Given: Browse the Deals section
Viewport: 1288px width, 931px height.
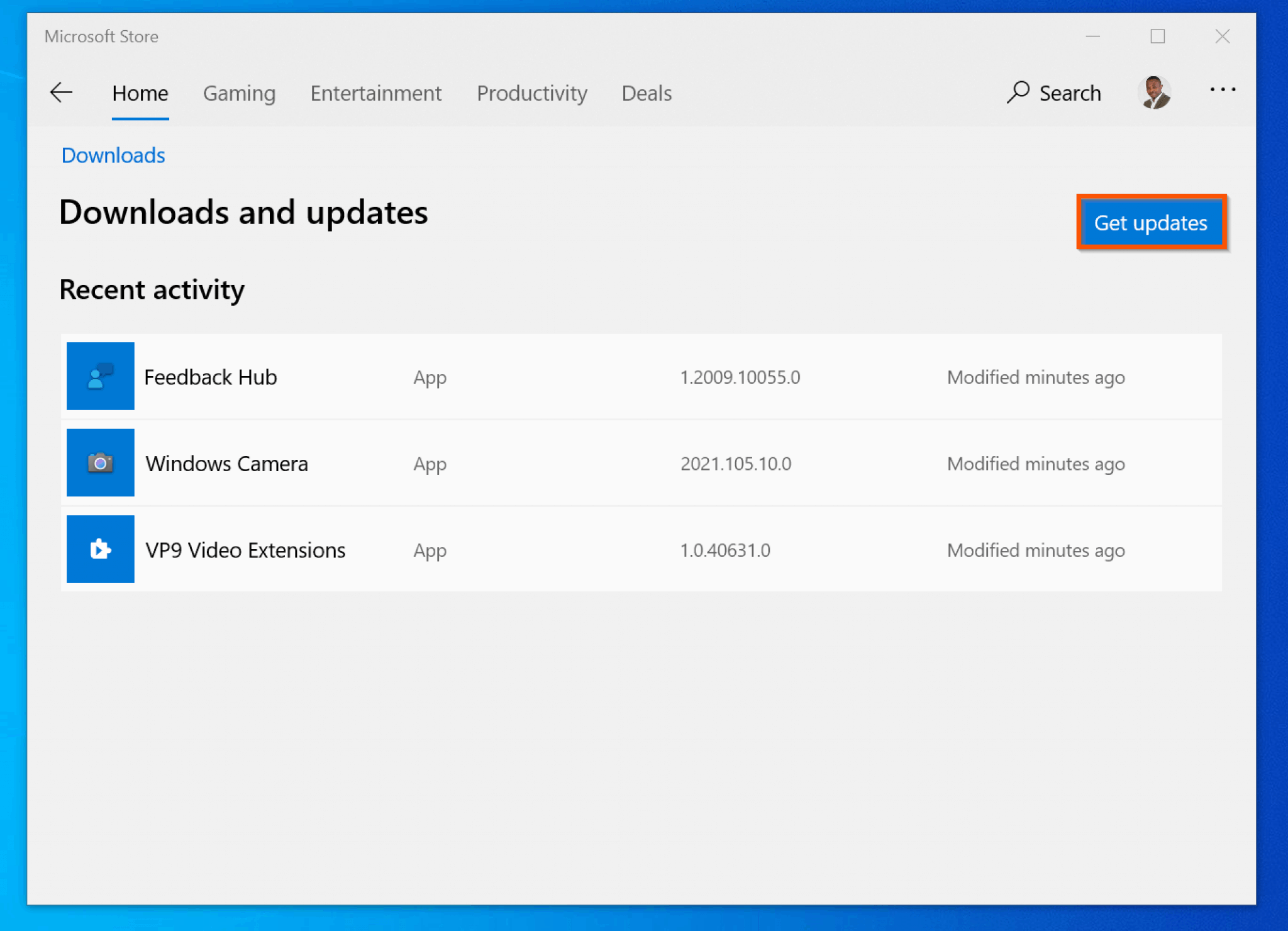Looking at the screenshot, I should [x=646, y=93].
